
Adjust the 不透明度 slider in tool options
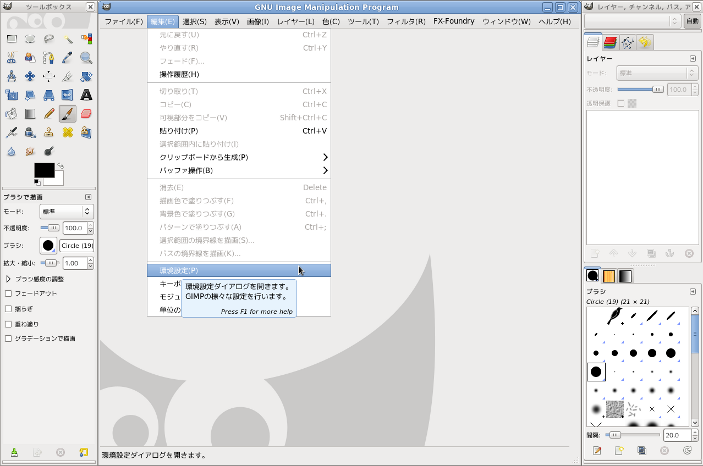(x=50, y=228)
